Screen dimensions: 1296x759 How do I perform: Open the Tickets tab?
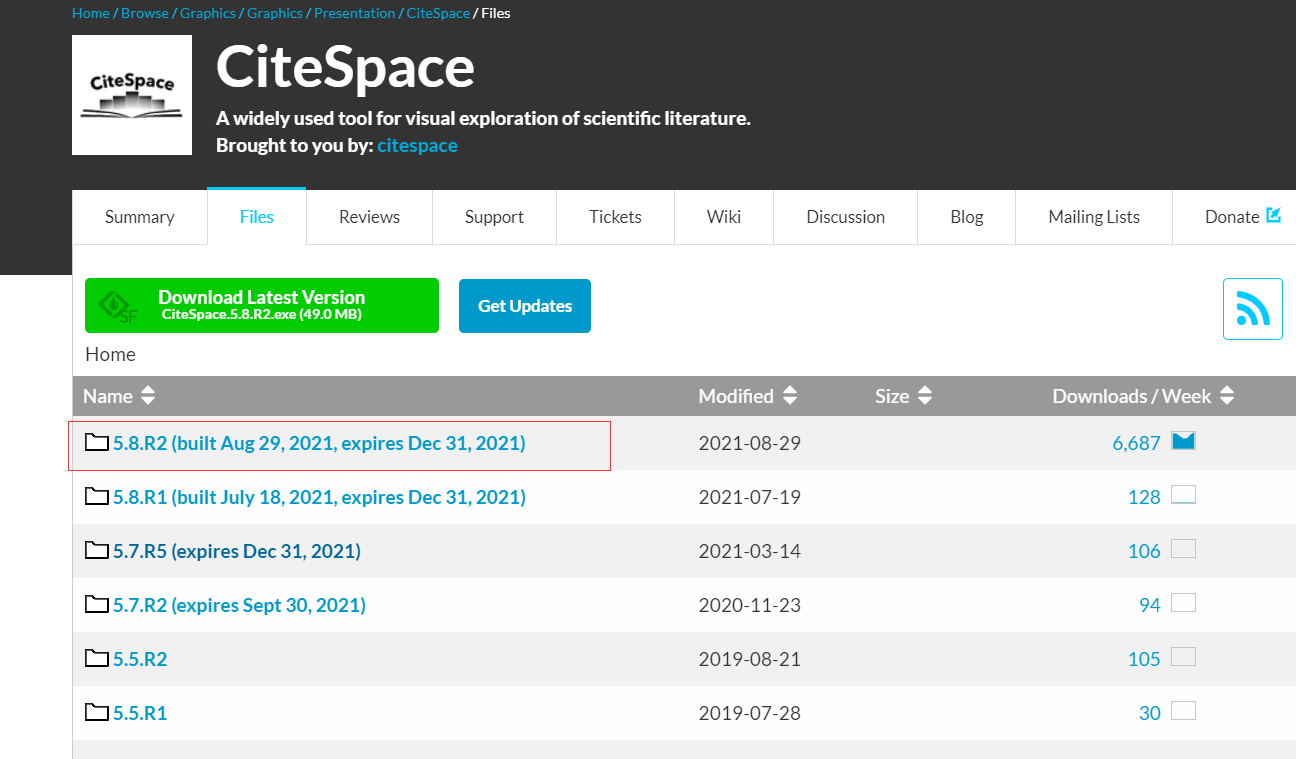(x=615, y=217)
